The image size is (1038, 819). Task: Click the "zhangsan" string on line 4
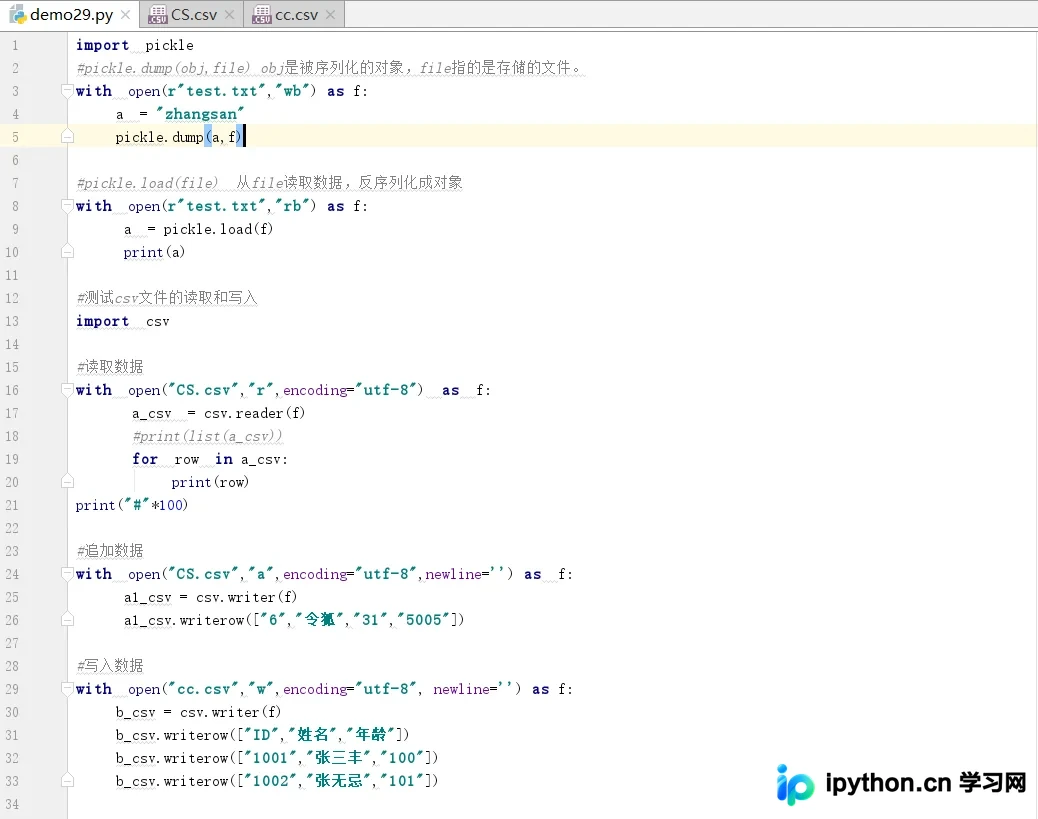(200, 114)
